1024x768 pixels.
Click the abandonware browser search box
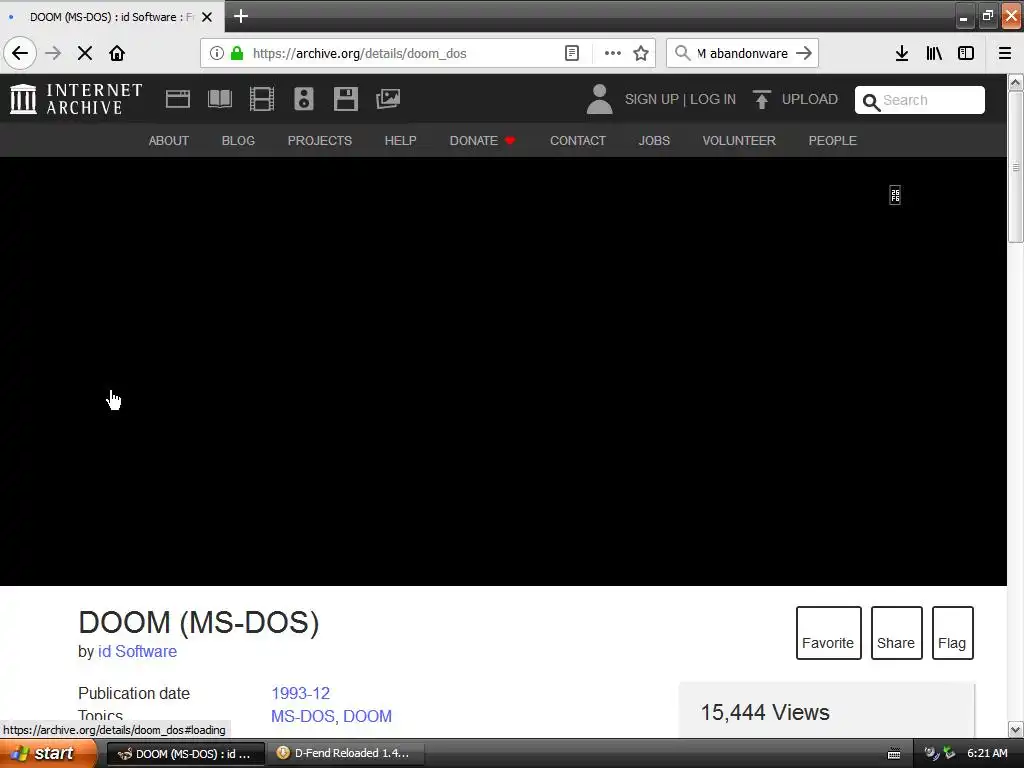tap(742, 53)
